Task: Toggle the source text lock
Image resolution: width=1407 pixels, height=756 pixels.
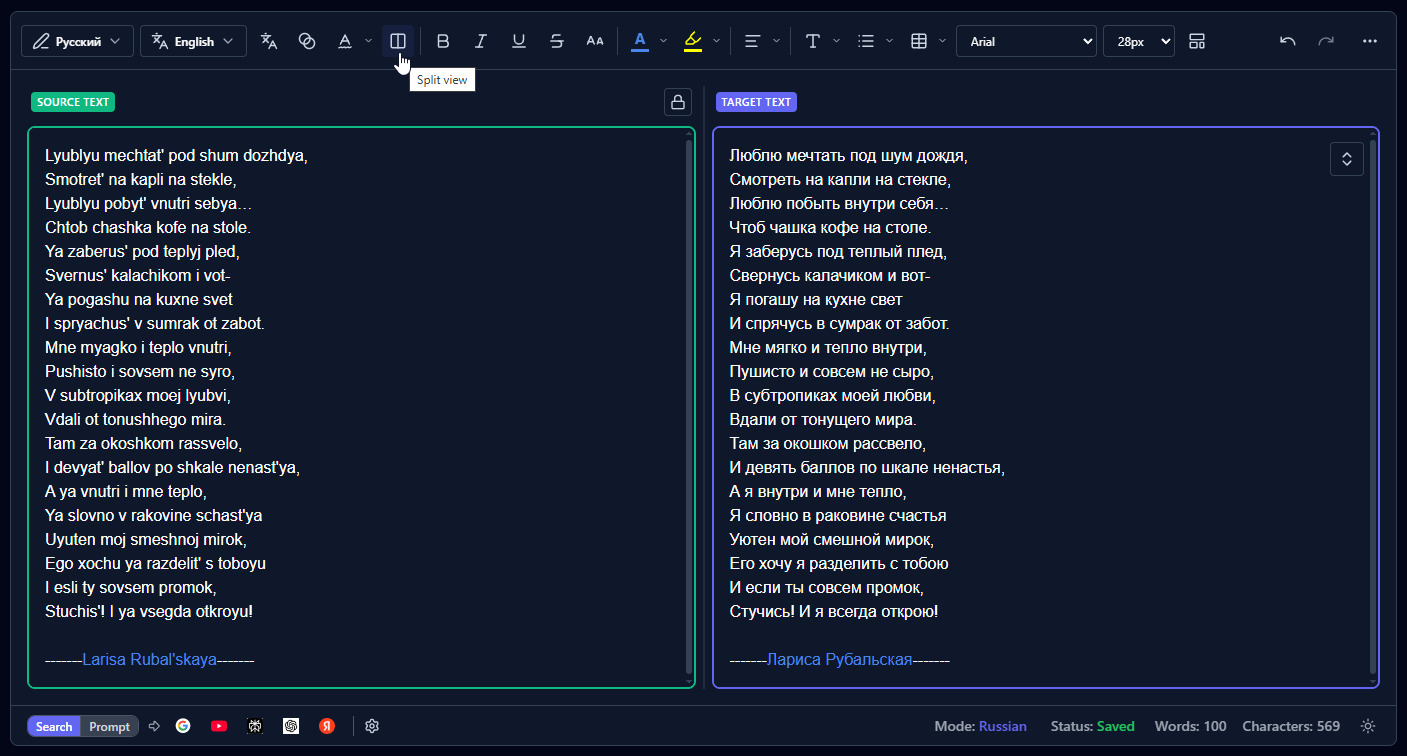Action: pyautogui.click(x=678, y=102)
